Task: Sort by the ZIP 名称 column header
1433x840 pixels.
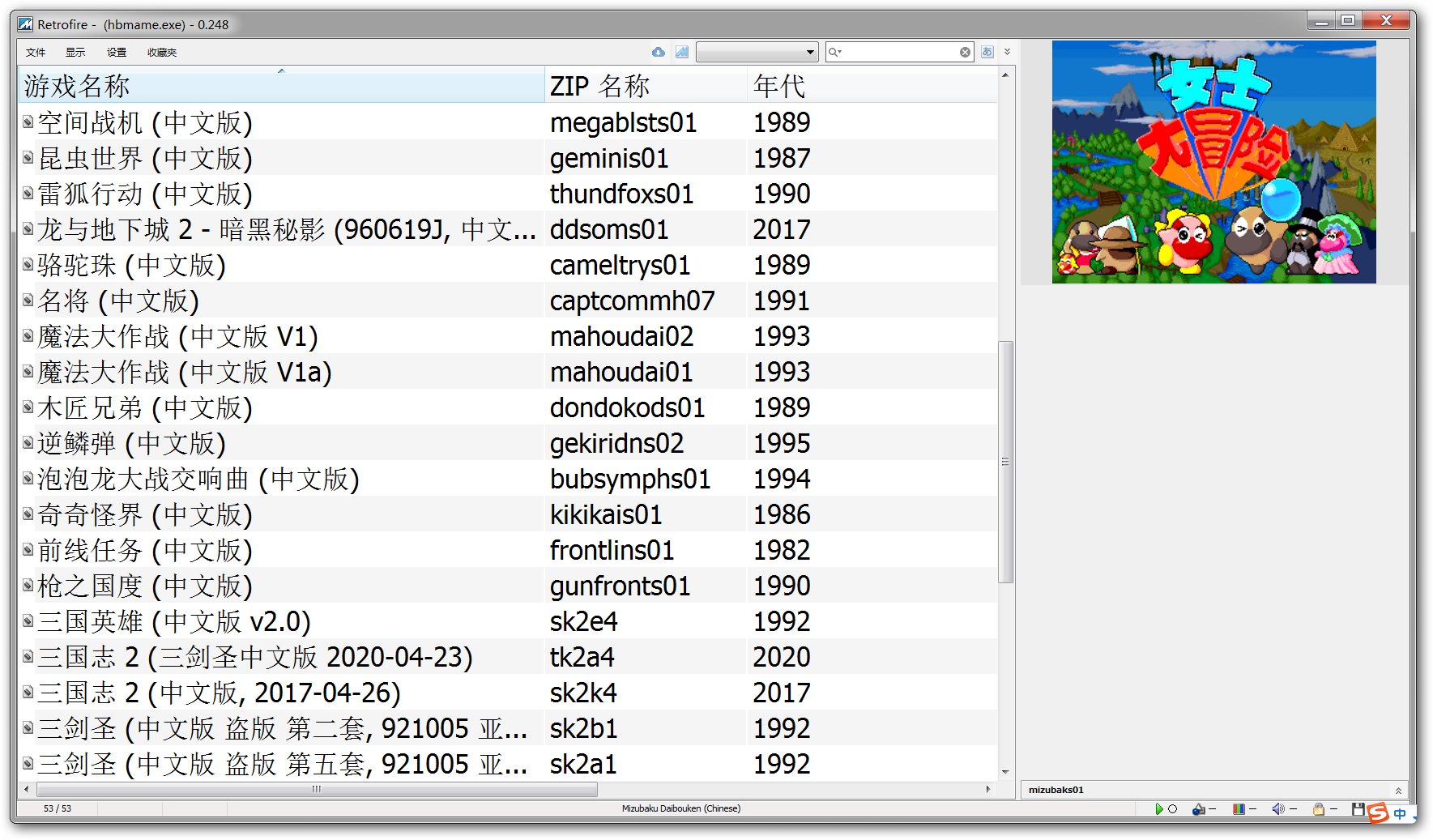Action: pos(646,86)
